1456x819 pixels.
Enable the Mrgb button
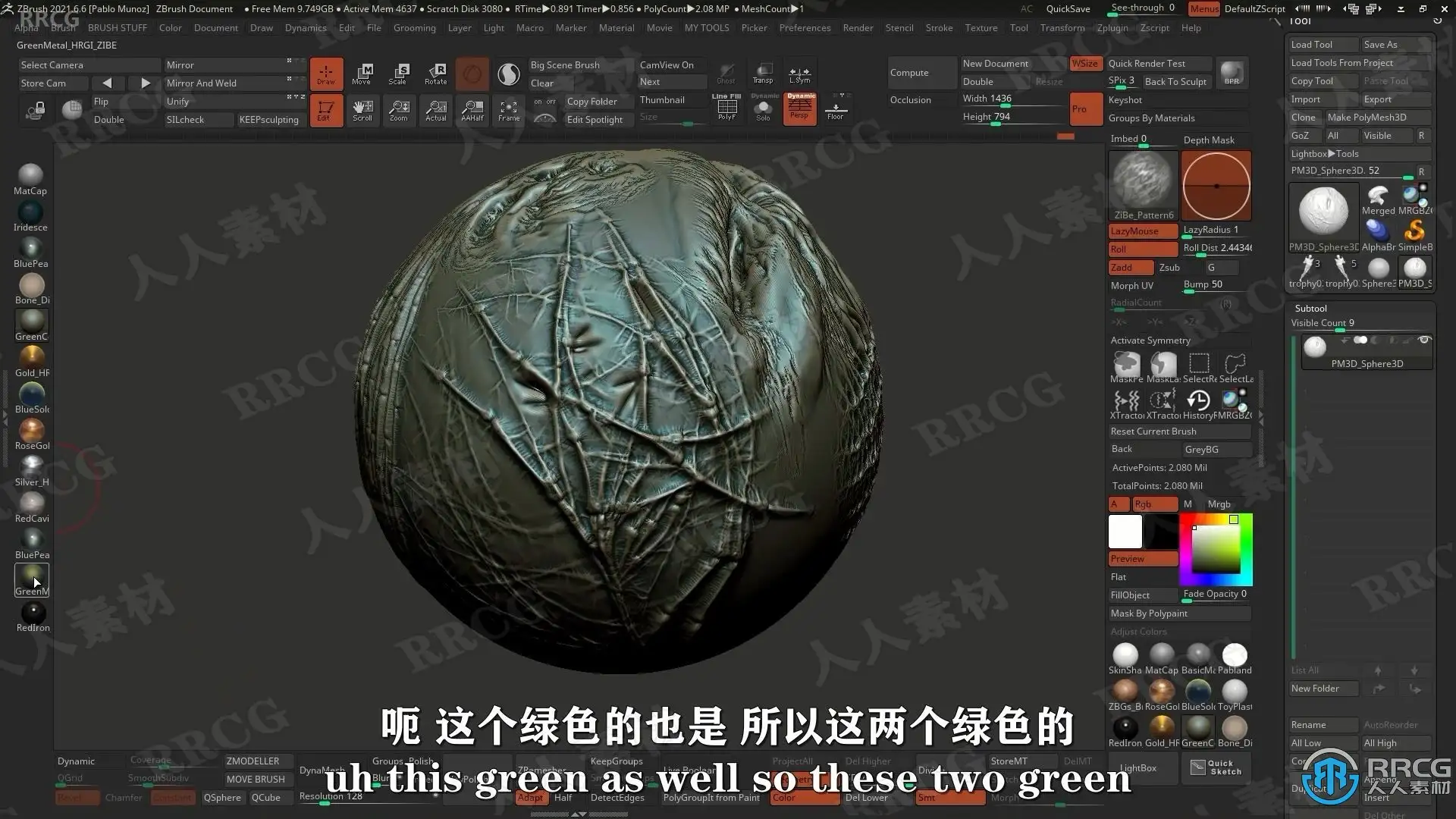1219,504
